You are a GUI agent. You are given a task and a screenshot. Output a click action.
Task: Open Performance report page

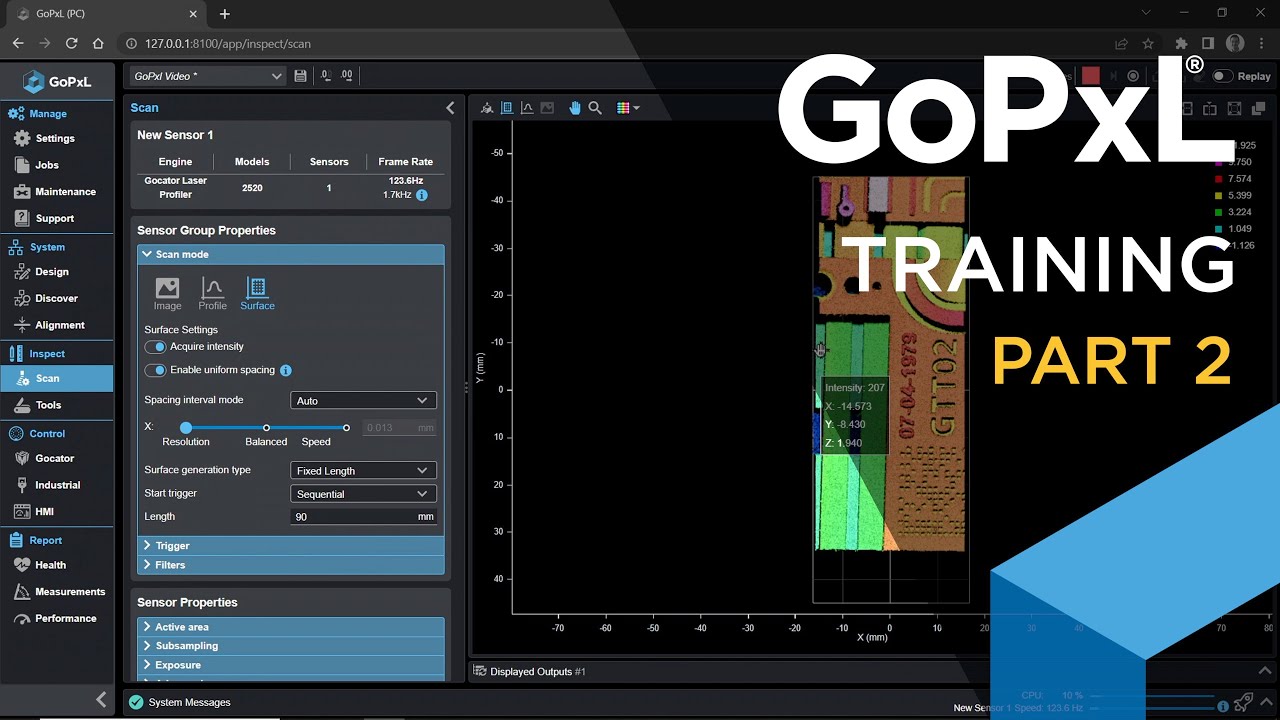(x=57, y=618)
